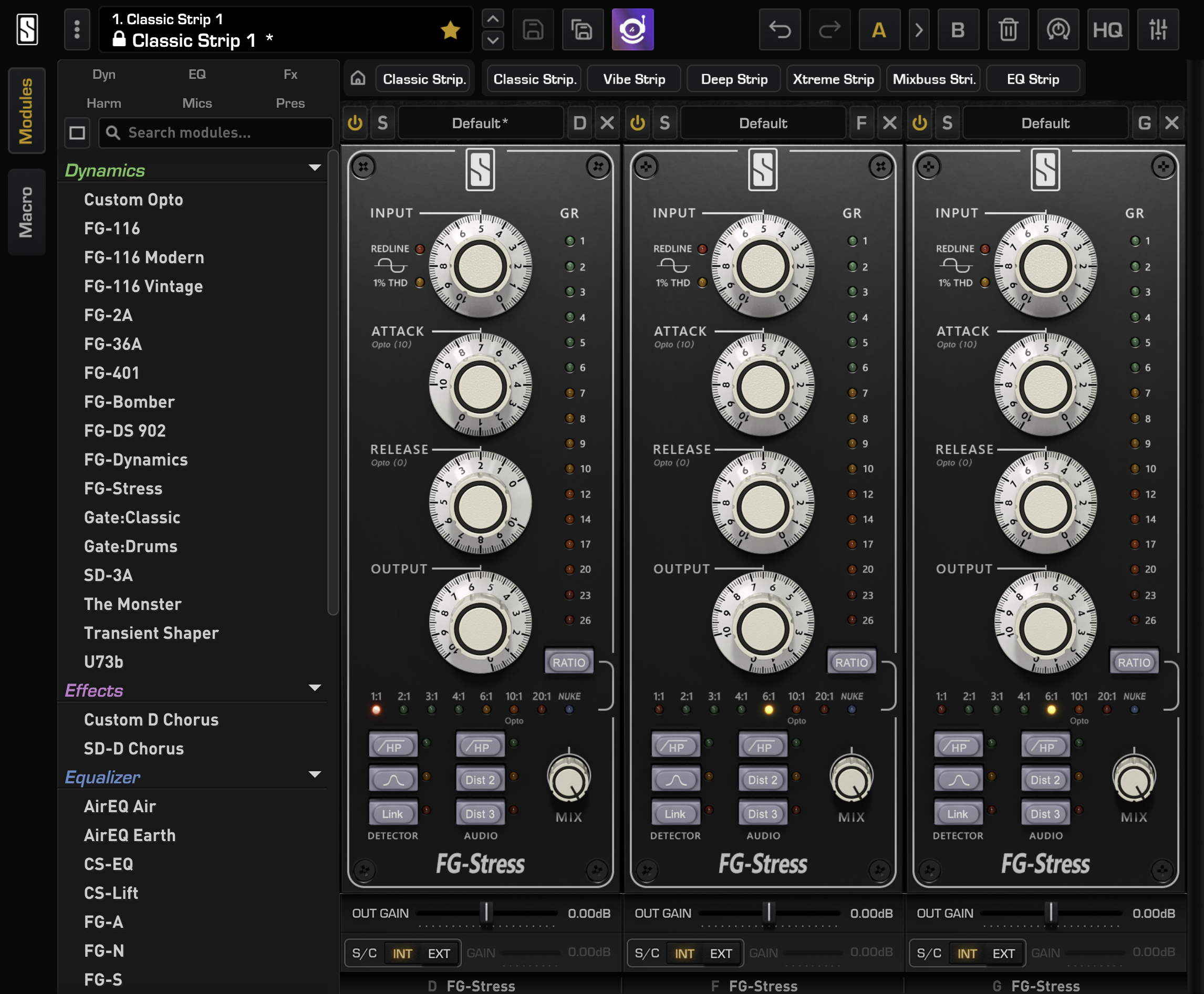Click the home icon in strip bar
The width and height of the screenshot is (1204, 994).
pos(358,78)
